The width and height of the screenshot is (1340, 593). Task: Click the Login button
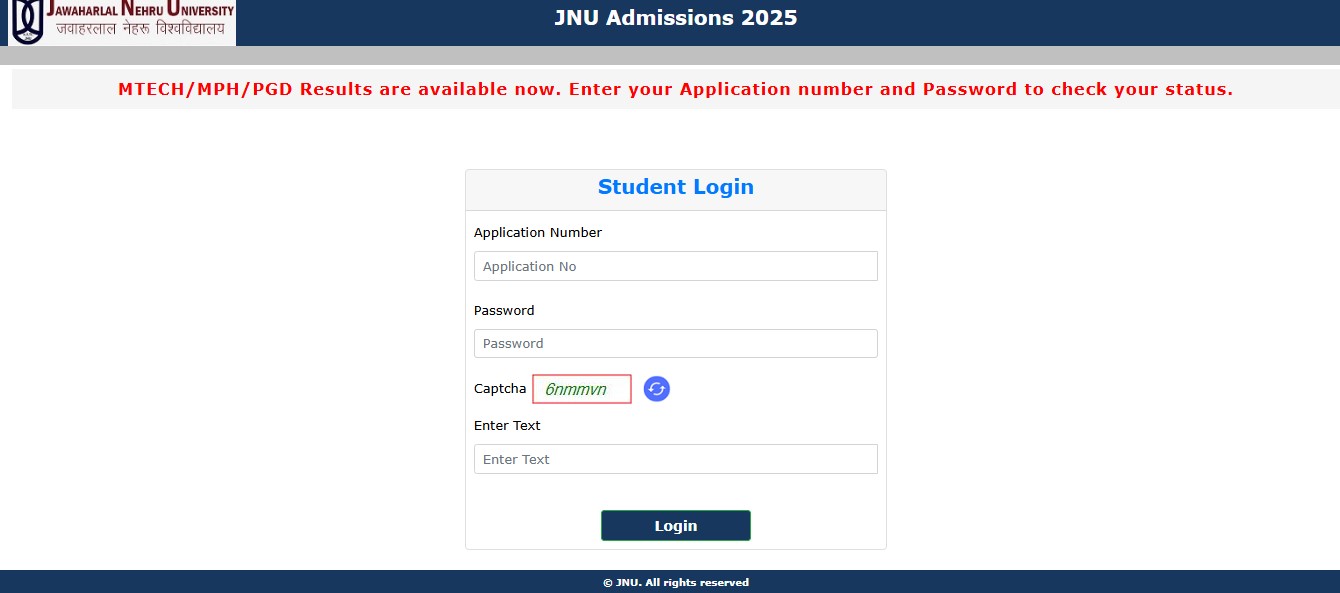click(x=675, y=525)
